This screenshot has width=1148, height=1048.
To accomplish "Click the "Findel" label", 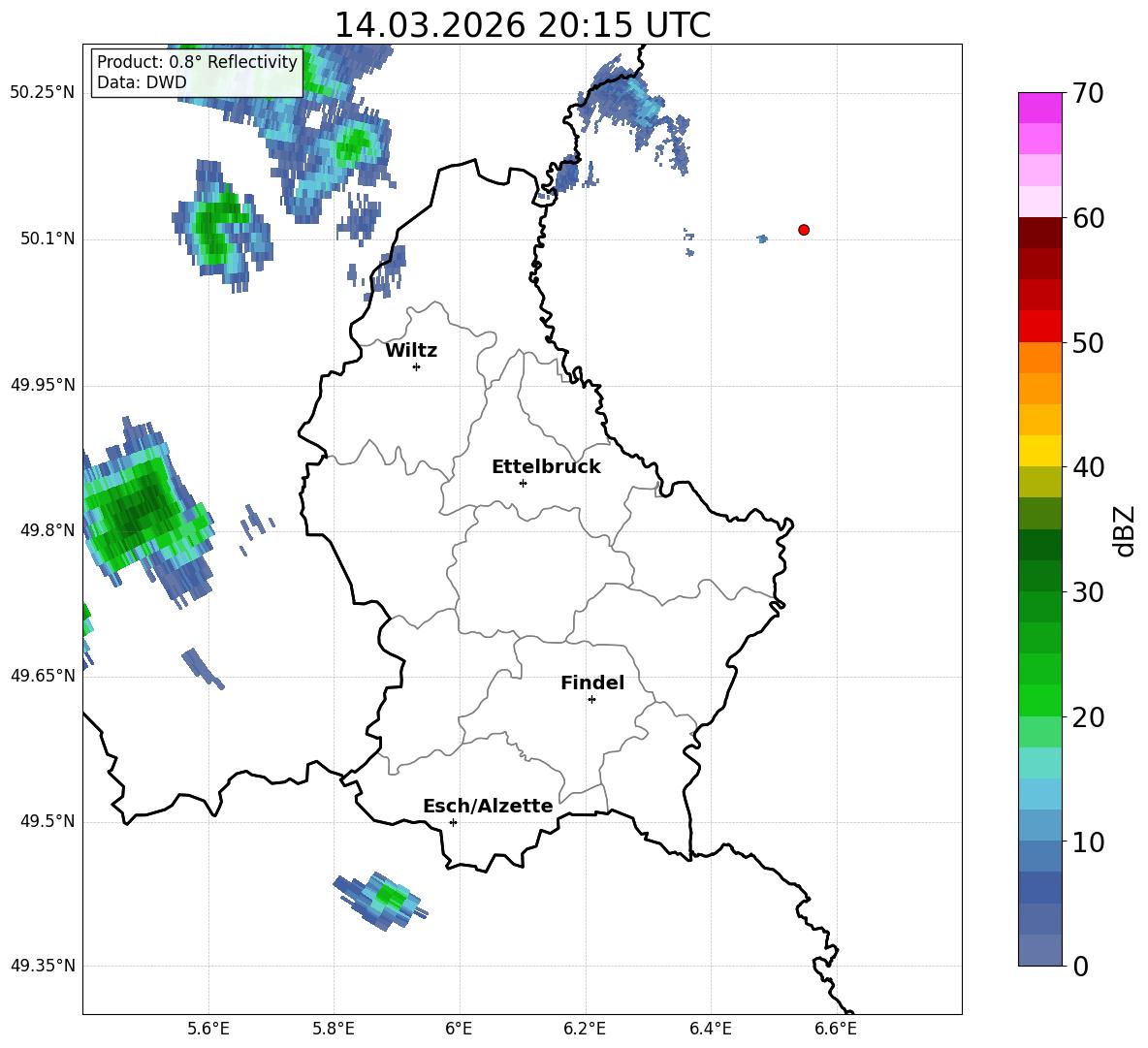I will (x=592, y=683).
